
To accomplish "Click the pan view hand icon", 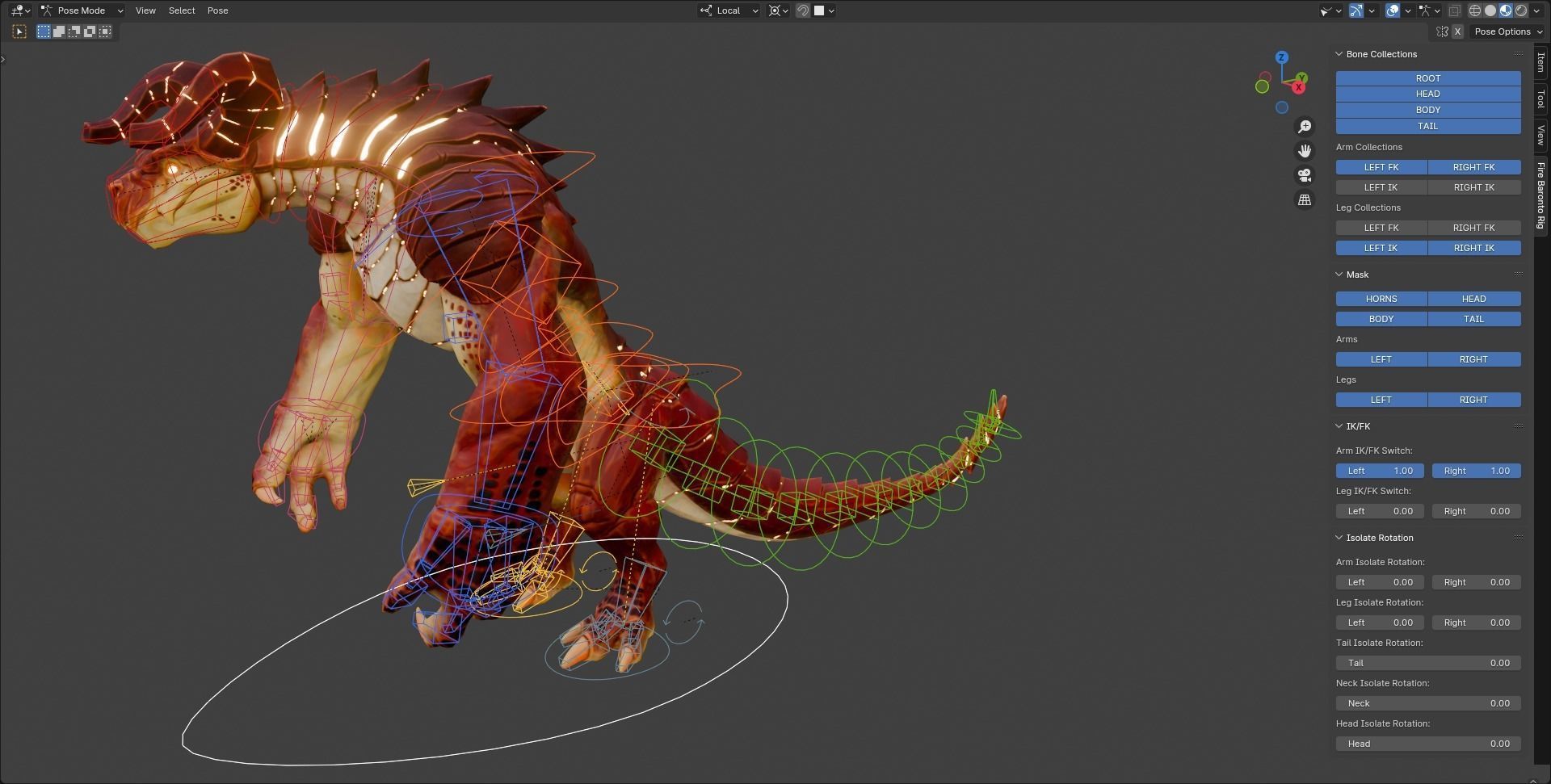I will click(1305, 151).
